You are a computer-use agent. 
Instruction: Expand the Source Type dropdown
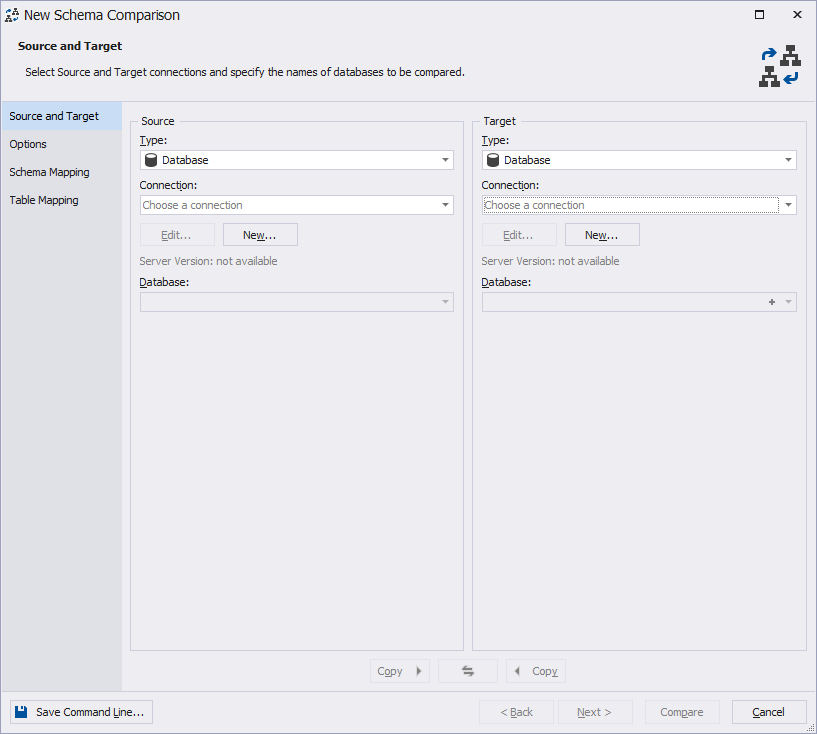coord(445,160)
